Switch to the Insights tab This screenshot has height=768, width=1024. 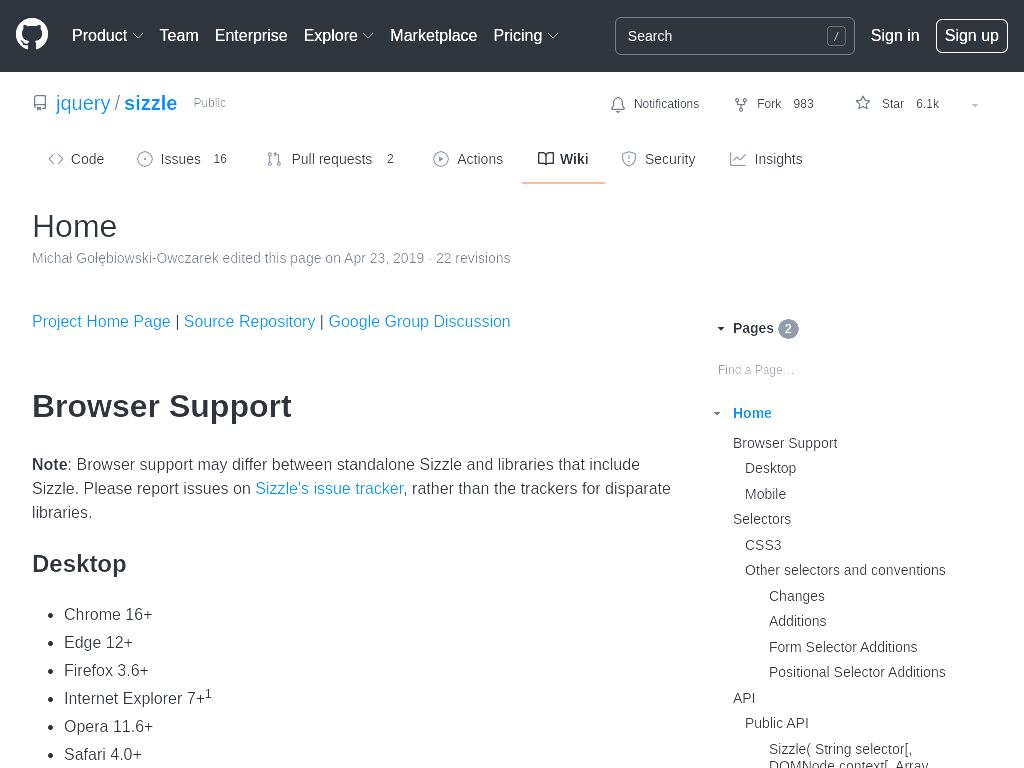tap(765, 159)
